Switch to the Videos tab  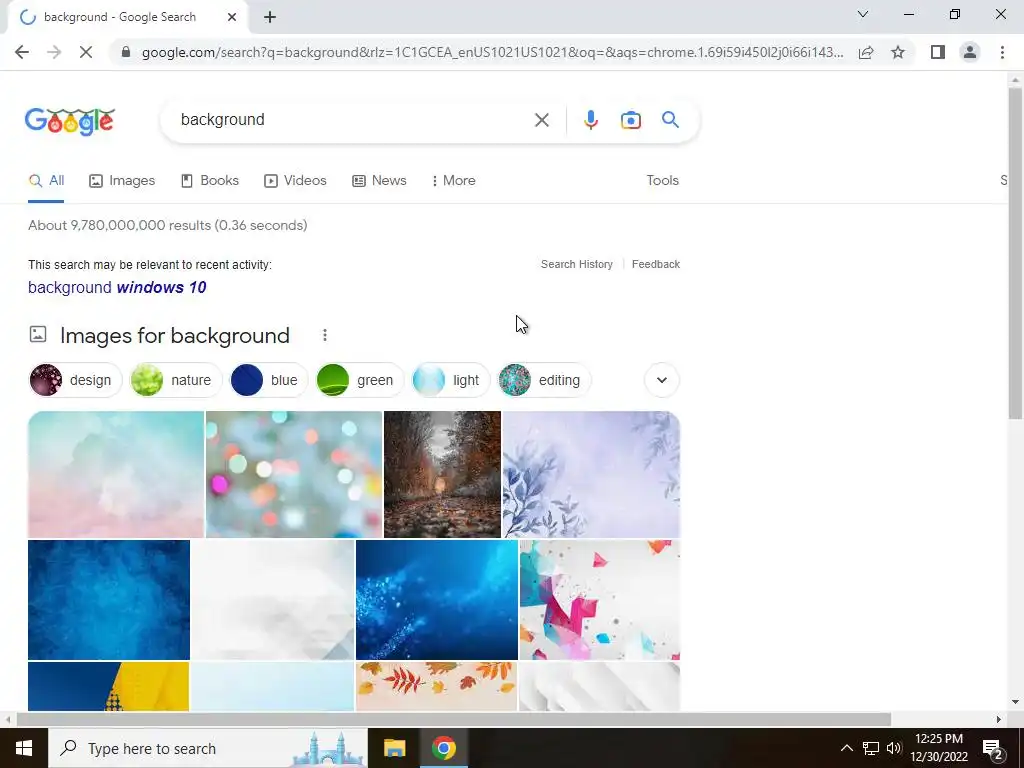[295, 181]
